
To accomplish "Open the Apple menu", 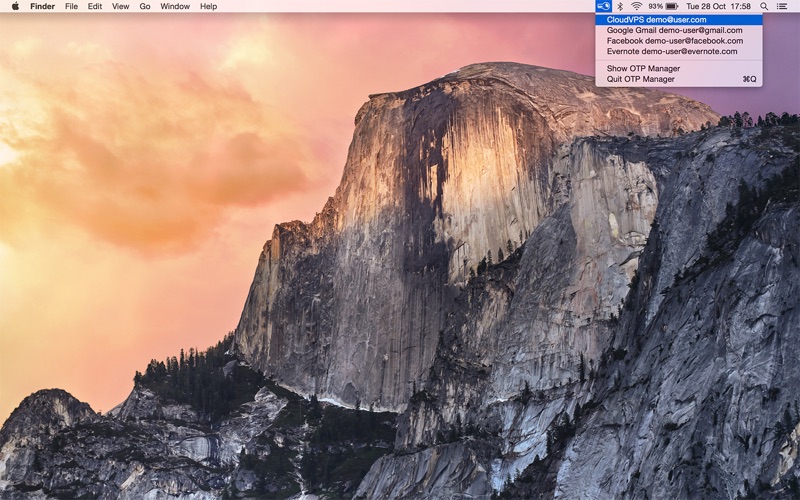I will click(x=15, y=6).
